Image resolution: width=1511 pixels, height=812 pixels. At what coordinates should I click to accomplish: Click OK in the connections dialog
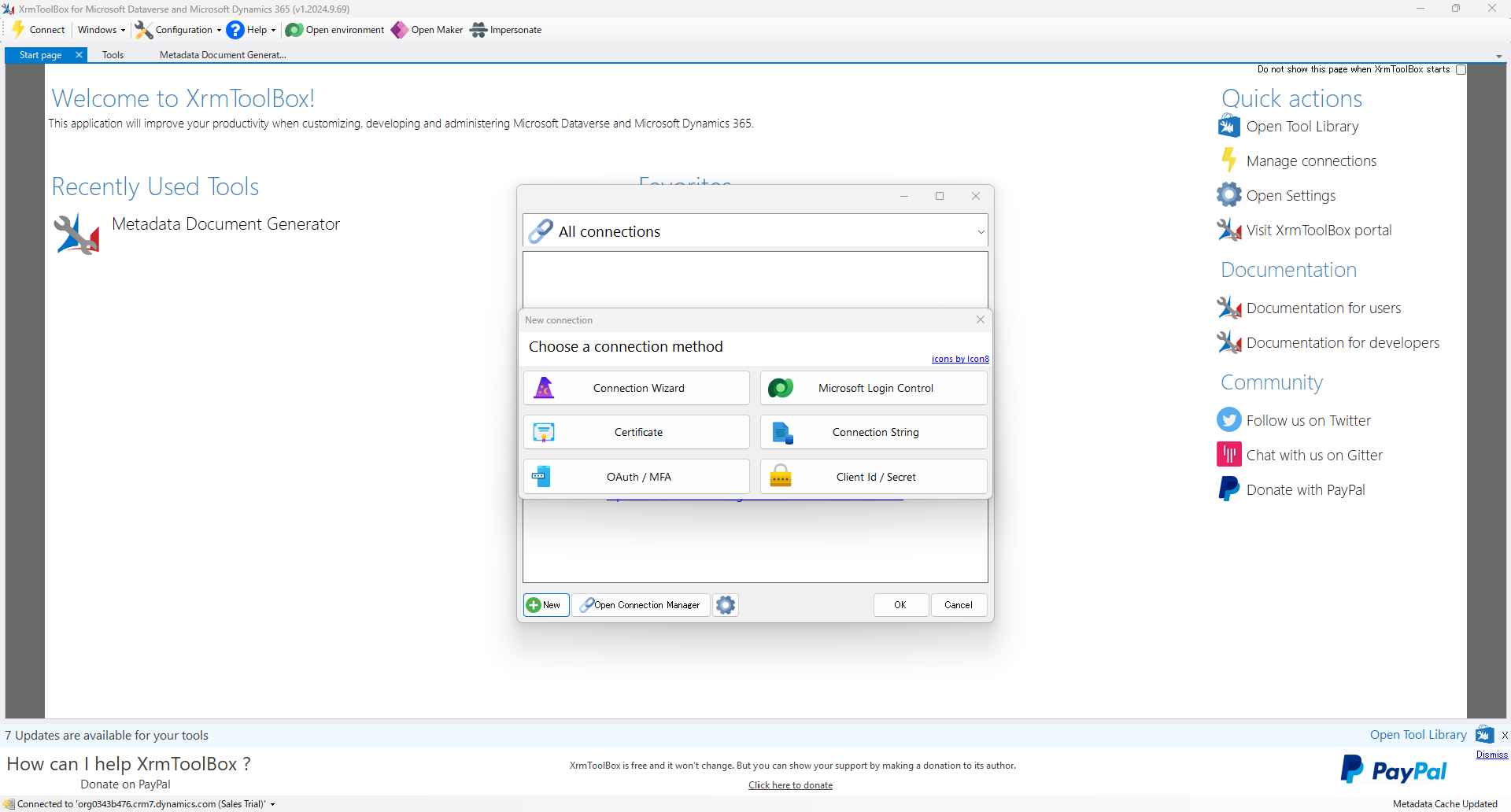coord(900,605)
